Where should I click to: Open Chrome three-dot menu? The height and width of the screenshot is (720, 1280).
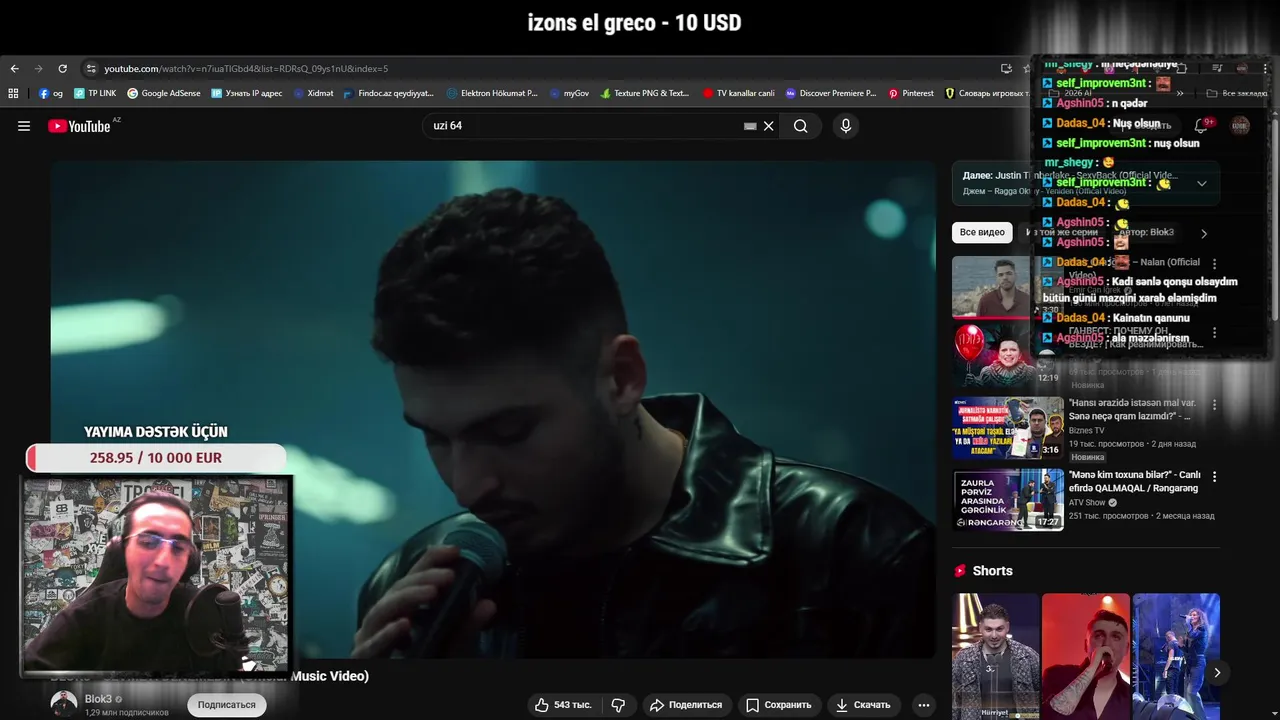[1264, 69]
